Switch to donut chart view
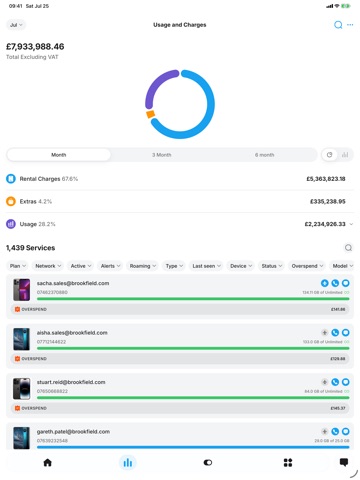Image resolution: width=360 pixels, height=480 pixels. coord(329,155)
